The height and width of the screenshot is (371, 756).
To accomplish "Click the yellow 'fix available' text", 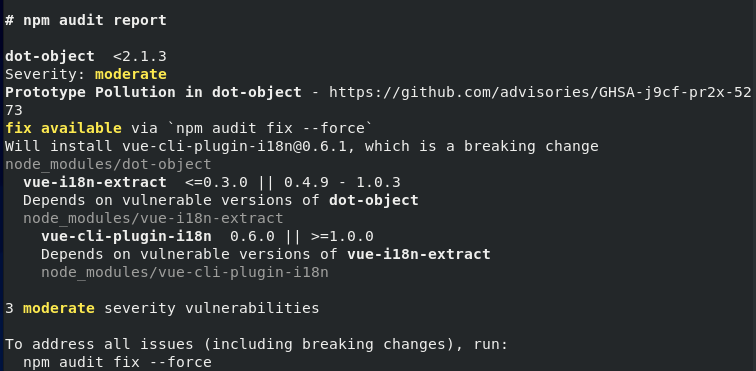I will pyautogui.click(x=63, y=128).
